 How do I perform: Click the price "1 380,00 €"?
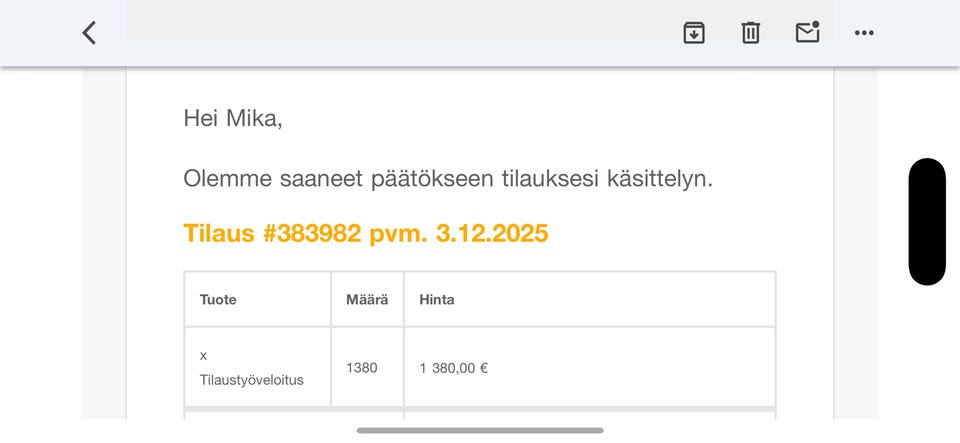454,367
